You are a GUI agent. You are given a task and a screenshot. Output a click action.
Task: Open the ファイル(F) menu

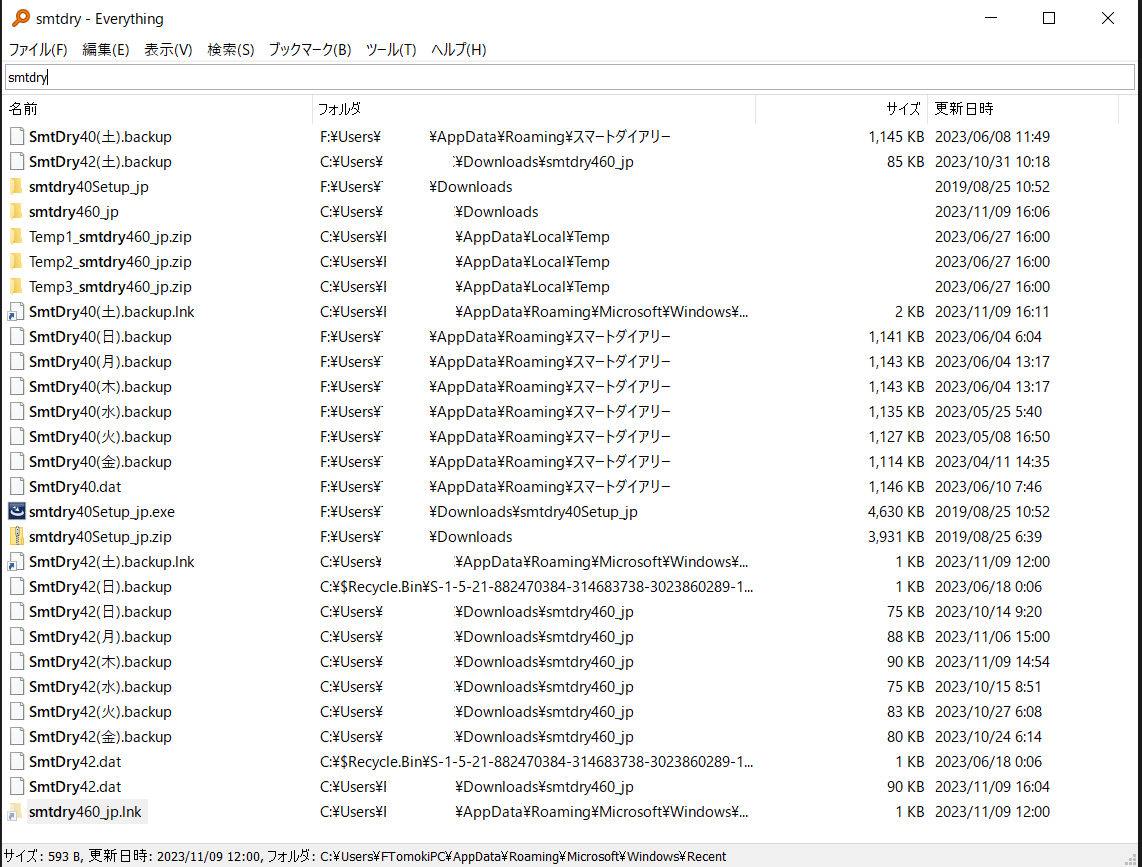pyautogui.click(x=38, y=50)
